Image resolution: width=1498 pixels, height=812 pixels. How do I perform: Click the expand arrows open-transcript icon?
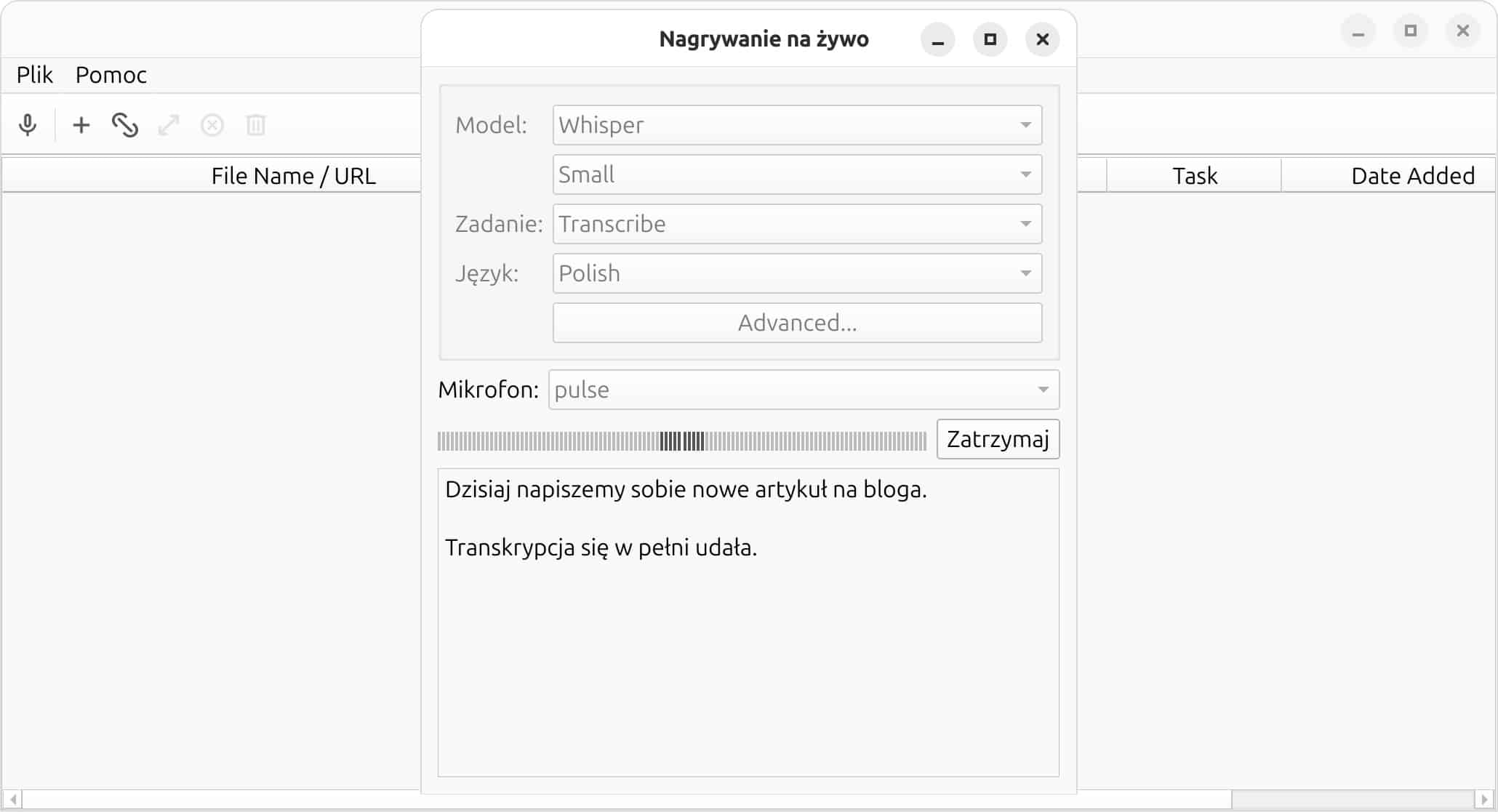click(169, 125)
